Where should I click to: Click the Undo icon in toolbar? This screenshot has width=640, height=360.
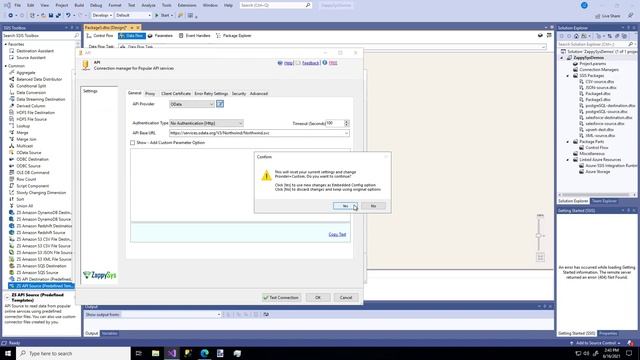pos(68,16)
